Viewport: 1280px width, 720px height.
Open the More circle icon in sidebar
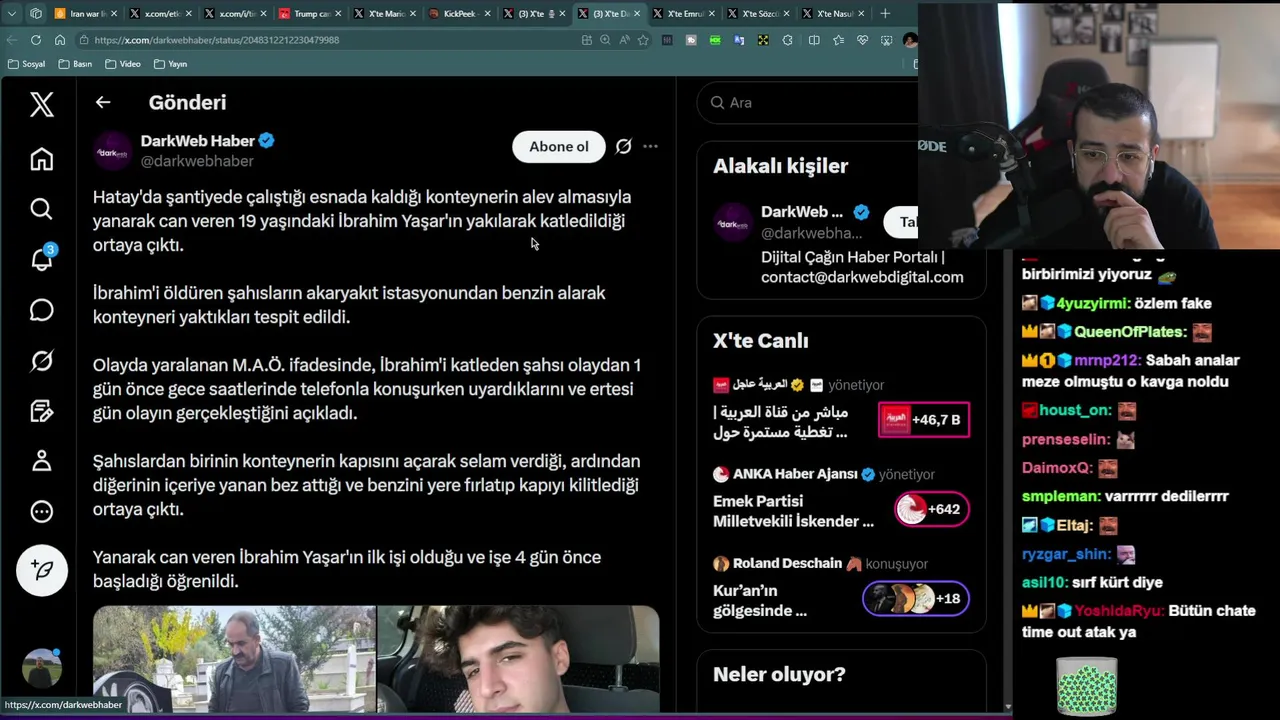[x=41, y=511]
